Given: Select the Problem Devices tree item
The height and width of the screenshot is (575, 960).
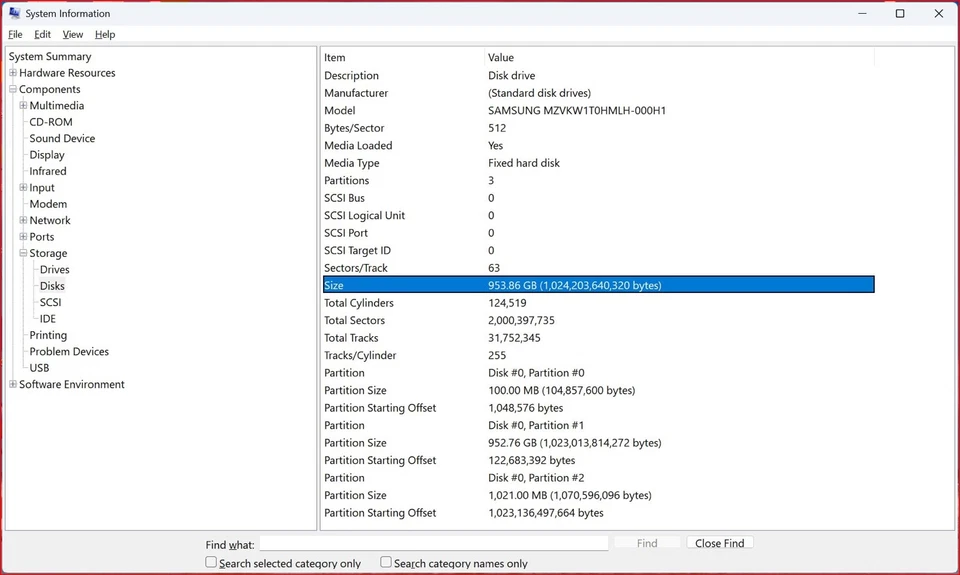Looking at the screenshot, I should 69,351.
